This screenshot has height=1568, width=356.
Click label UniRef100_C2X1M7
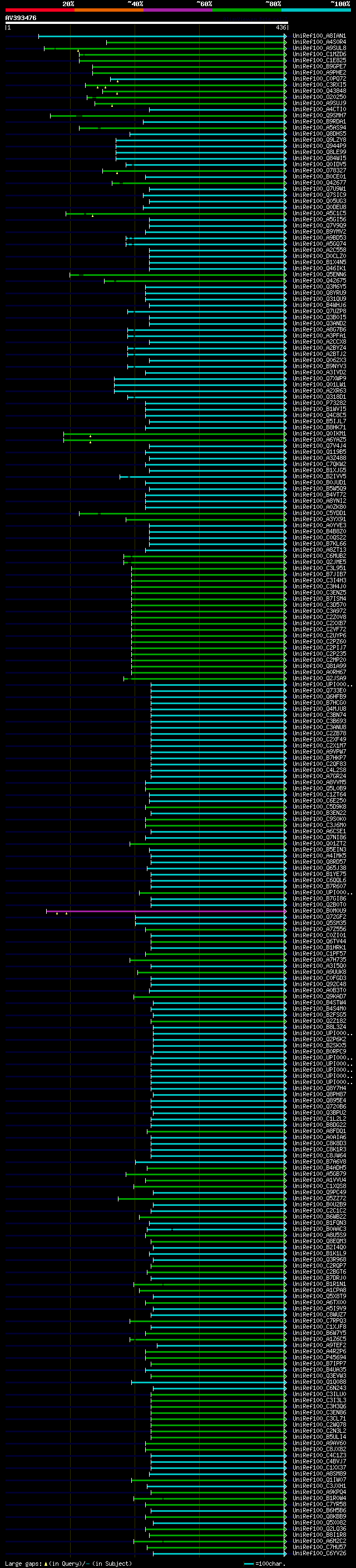(x=319, y=746)
